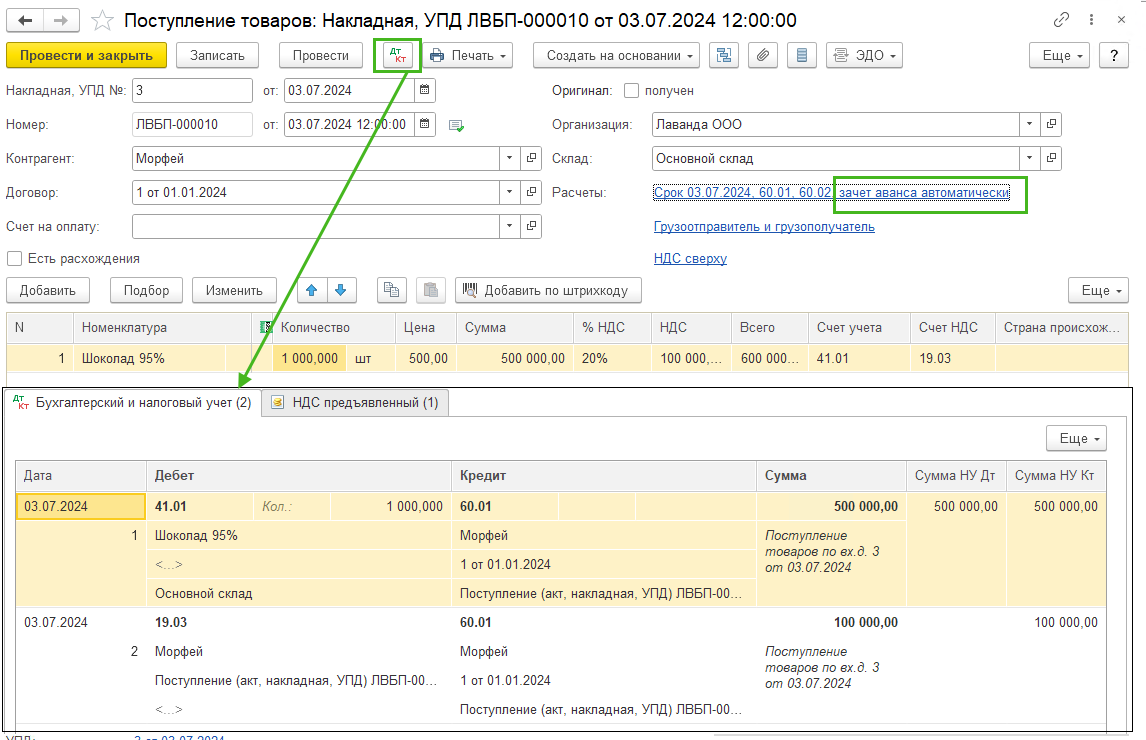Open the Счет на оплату card icon
This screenshot has height=740, width=1146.
531,226
